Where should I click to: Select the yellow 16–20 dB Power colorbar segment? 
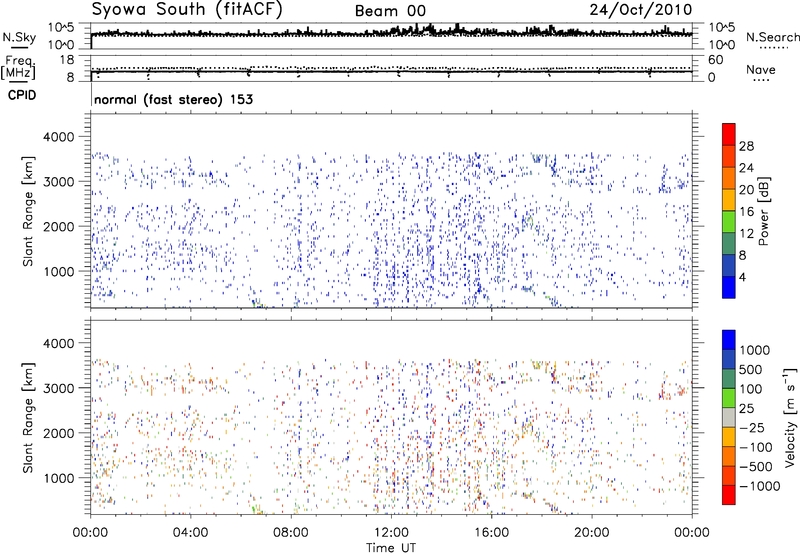pos(729,200)
